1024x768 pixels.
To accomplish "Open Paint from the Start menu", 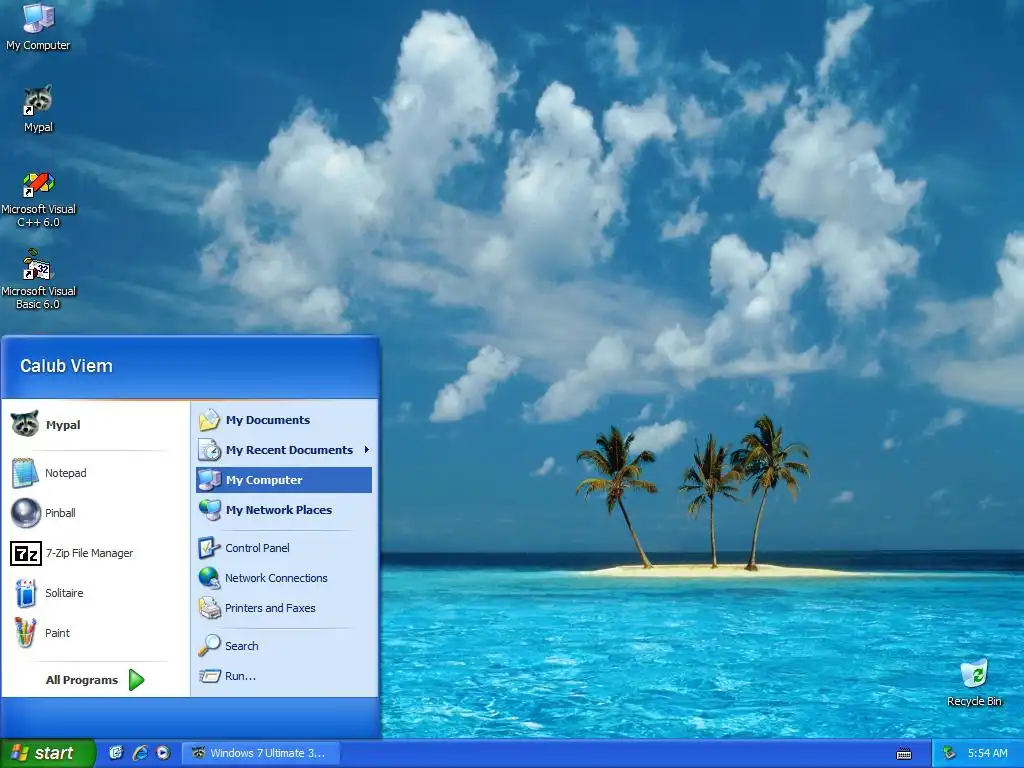I will click(95, 633).
